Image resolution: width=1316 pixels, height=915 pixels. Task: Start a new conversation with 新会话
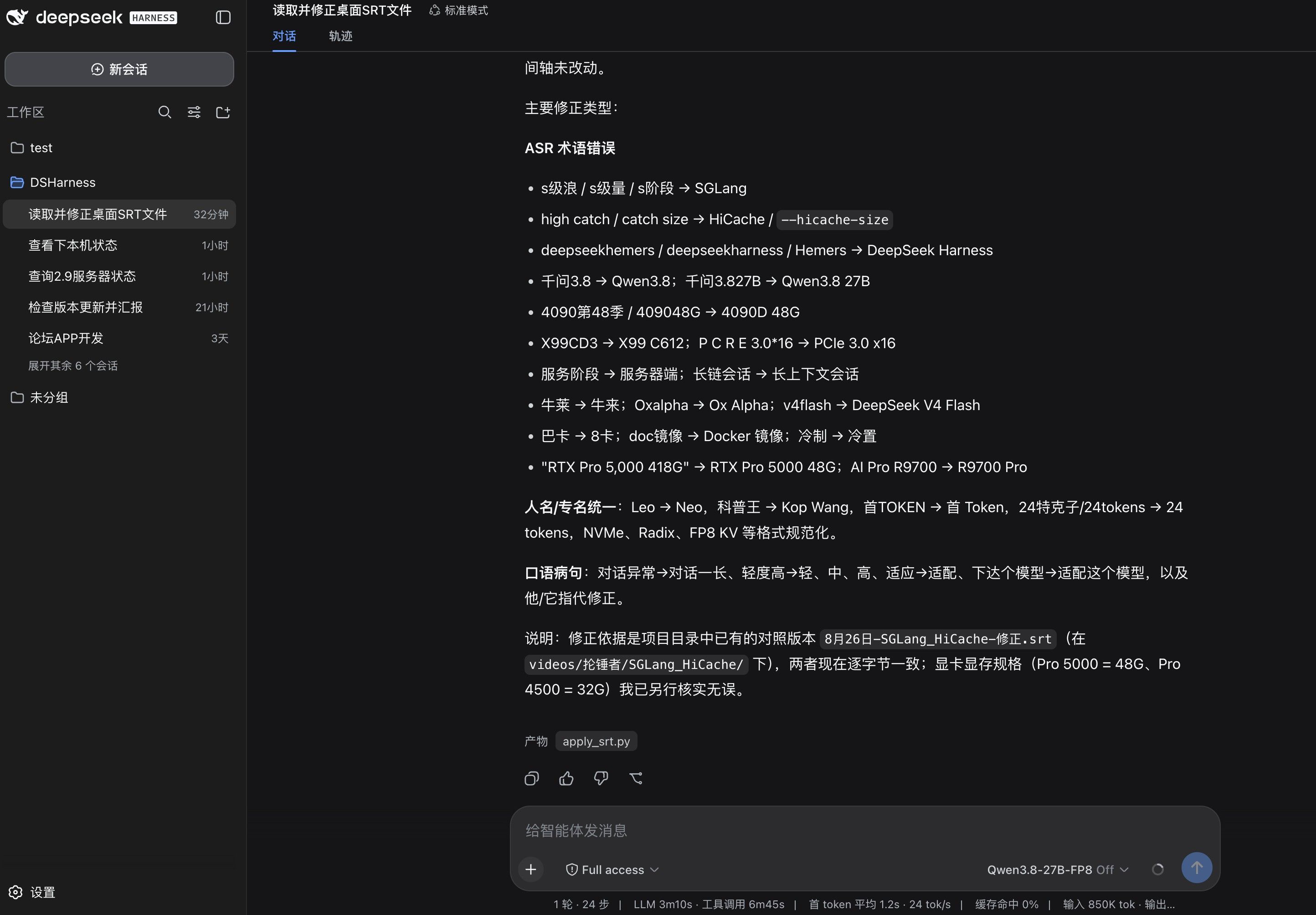coord(119,69)
